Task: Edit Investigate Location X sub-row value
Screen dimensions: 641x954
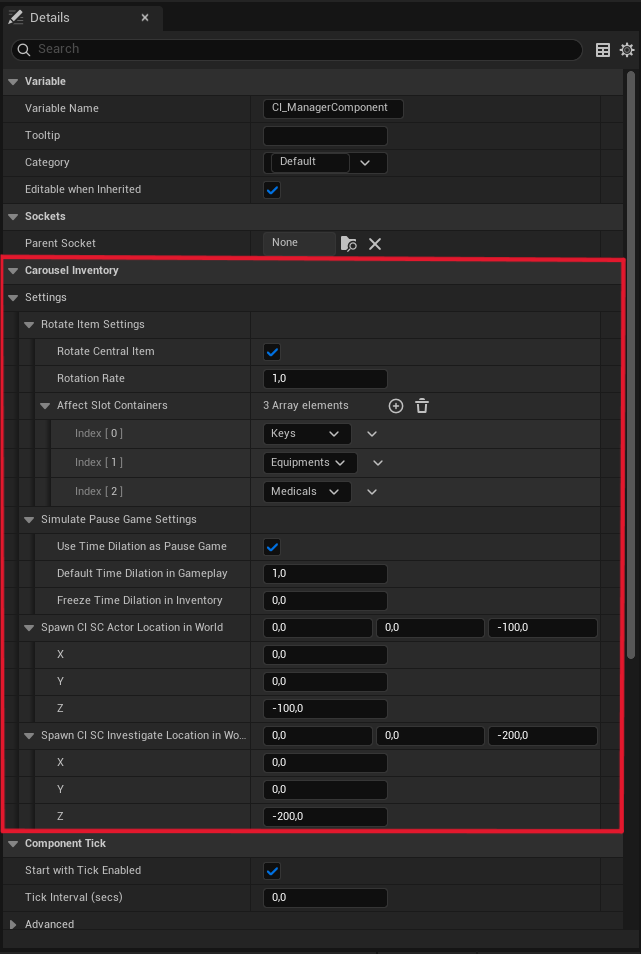Action: tap(325, 762)
